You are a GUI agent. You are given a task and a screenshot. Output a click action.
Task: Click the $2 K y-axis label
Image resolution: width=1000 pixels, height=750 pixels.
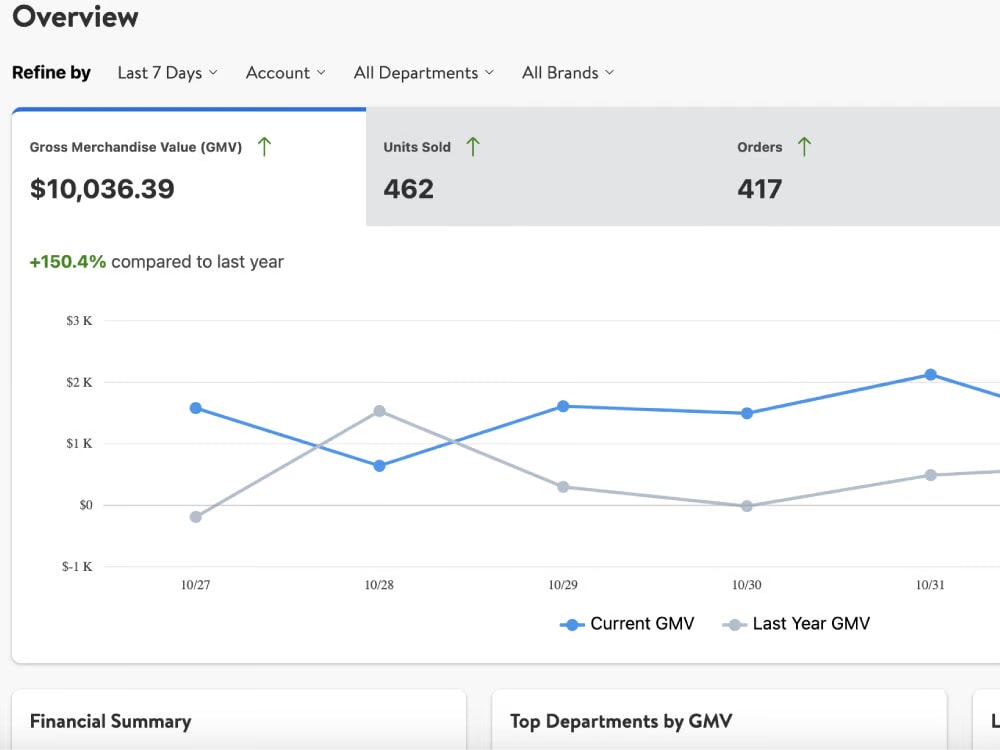click(x=79, y=382)
